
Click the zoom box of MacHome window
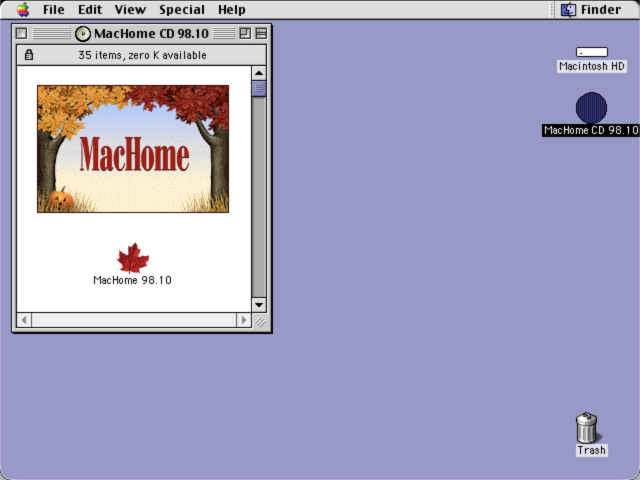point(245,33)
